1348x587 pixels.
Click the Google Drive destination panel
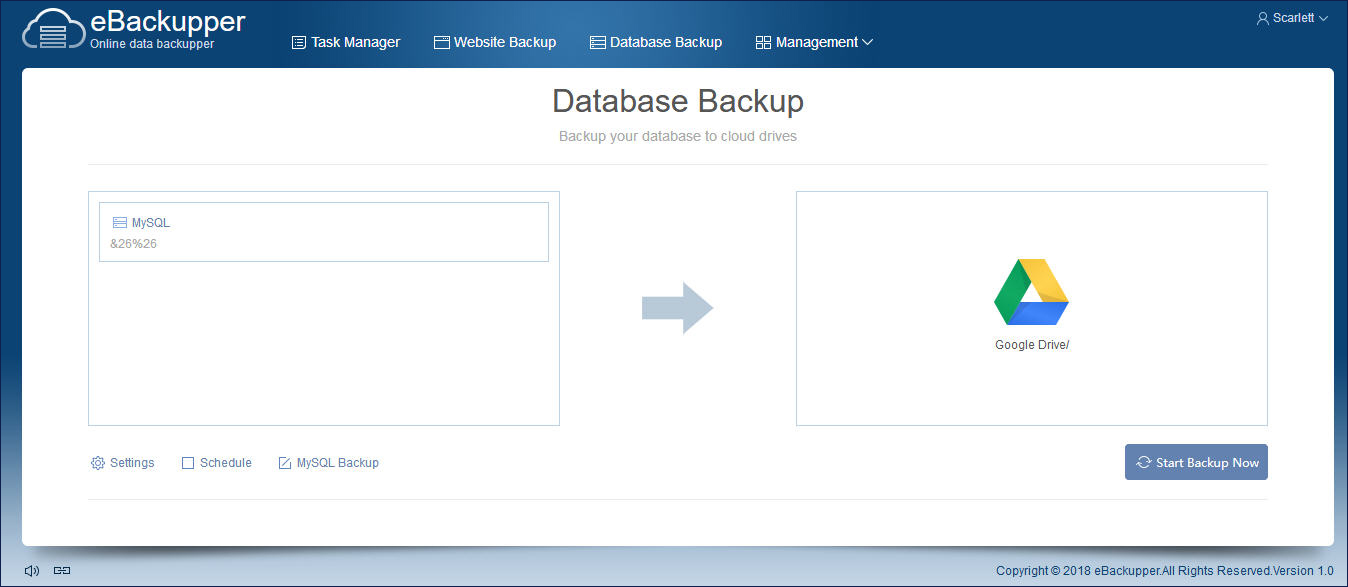point(1032,308)
